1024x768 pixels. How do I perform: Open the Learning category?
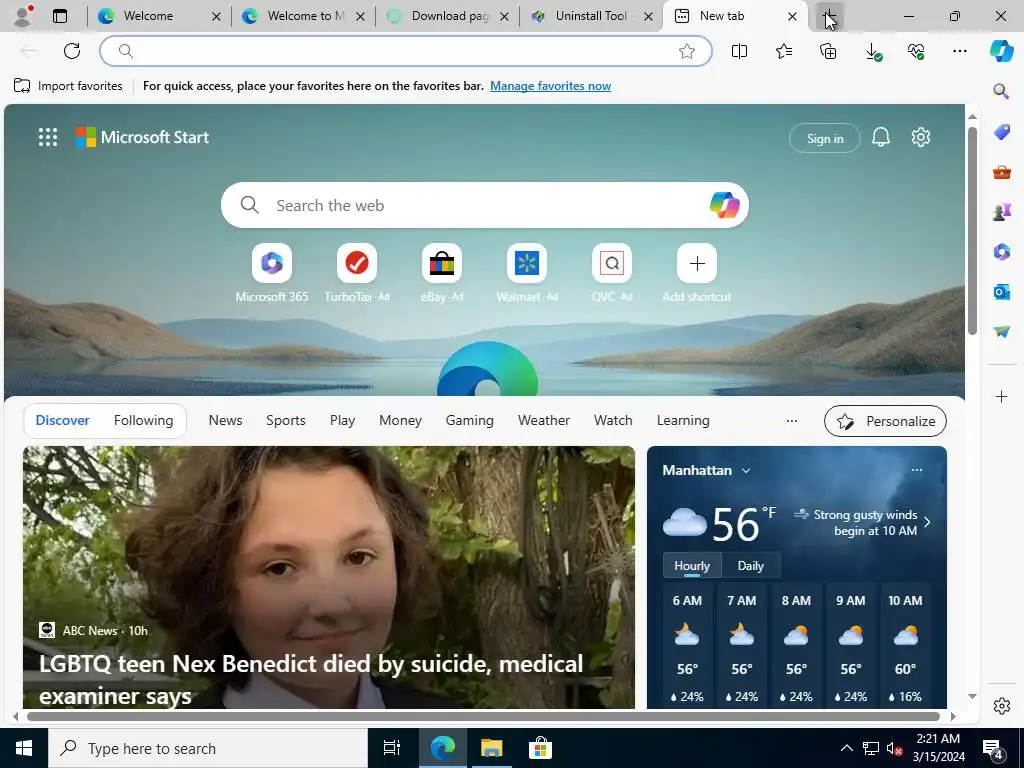pos(683,421)
